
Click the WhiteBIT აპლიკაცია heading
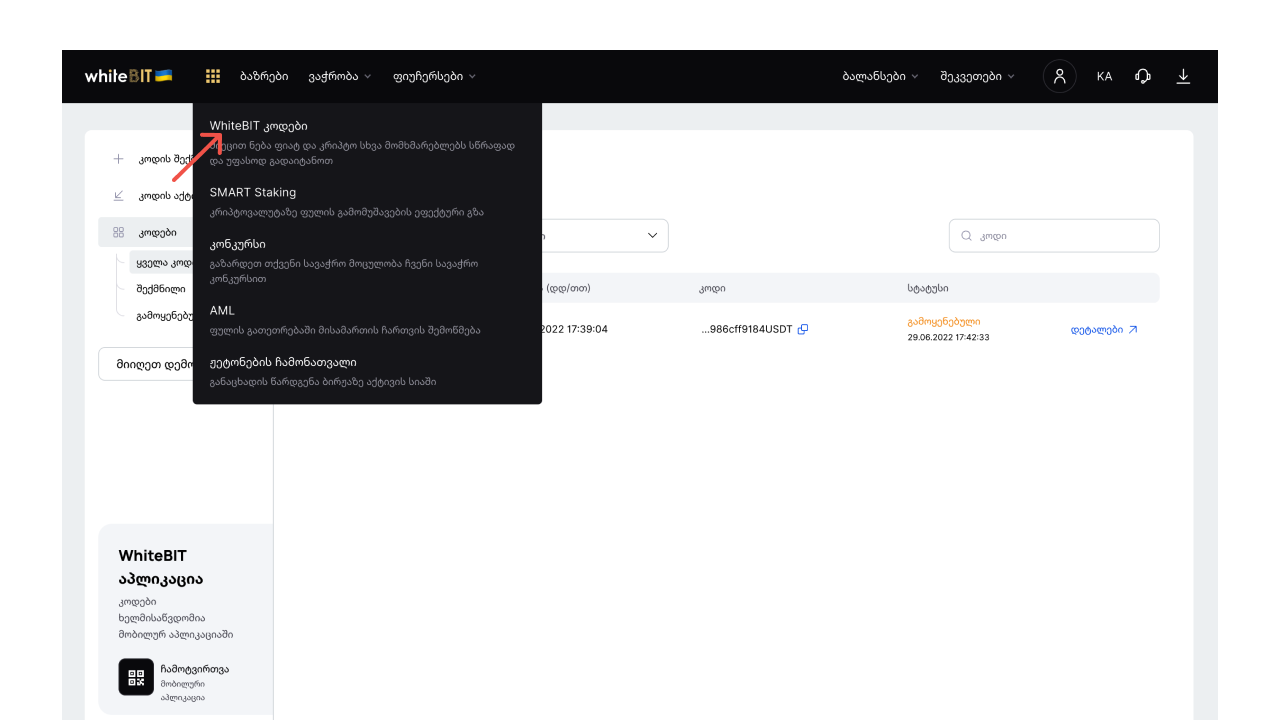(x=160, y=567)
